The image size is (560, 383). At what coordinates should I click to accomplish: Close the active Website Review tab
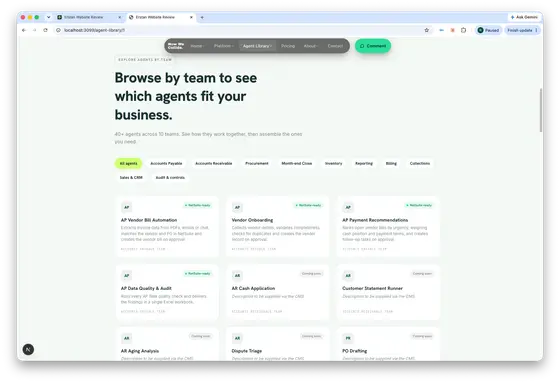191,17
